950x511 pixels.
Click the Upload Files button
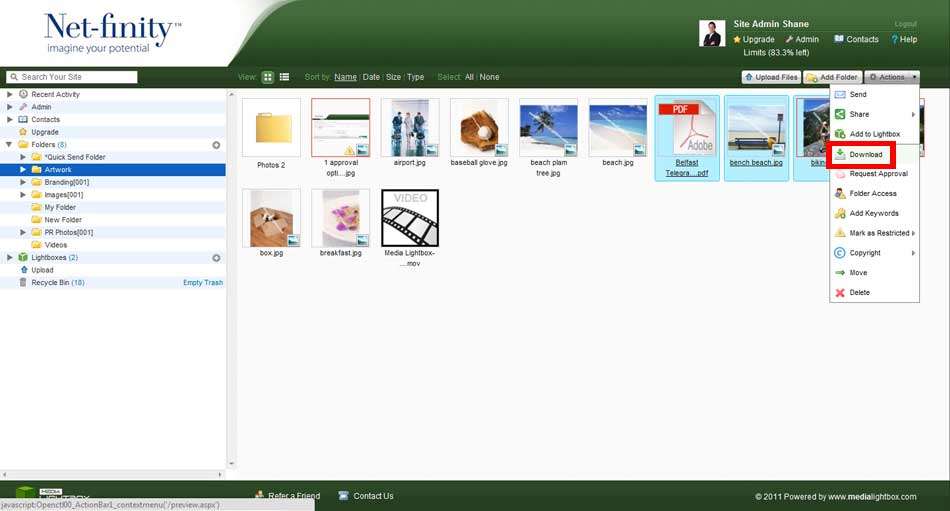771,77
